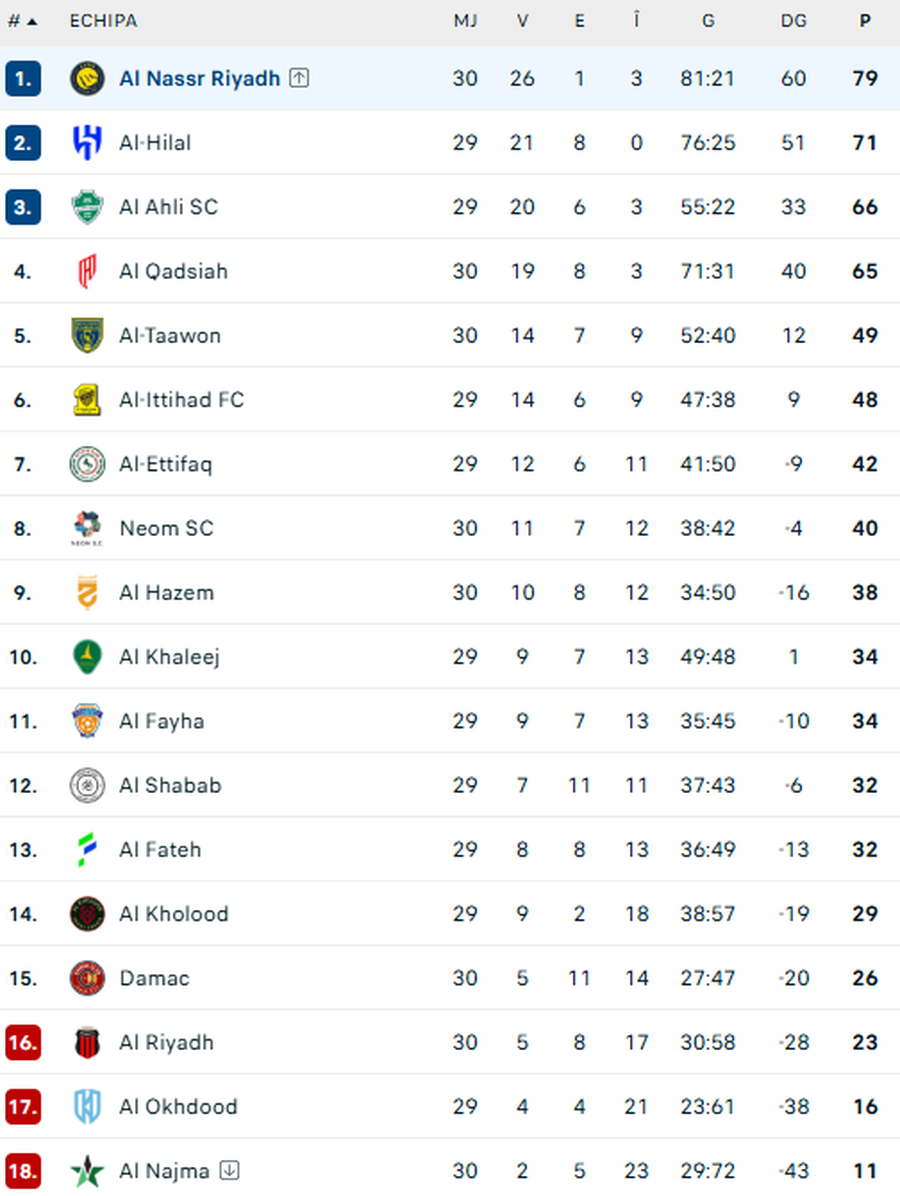
Task: Sort table by the MJ matches column
Action: tap(465, 21)
